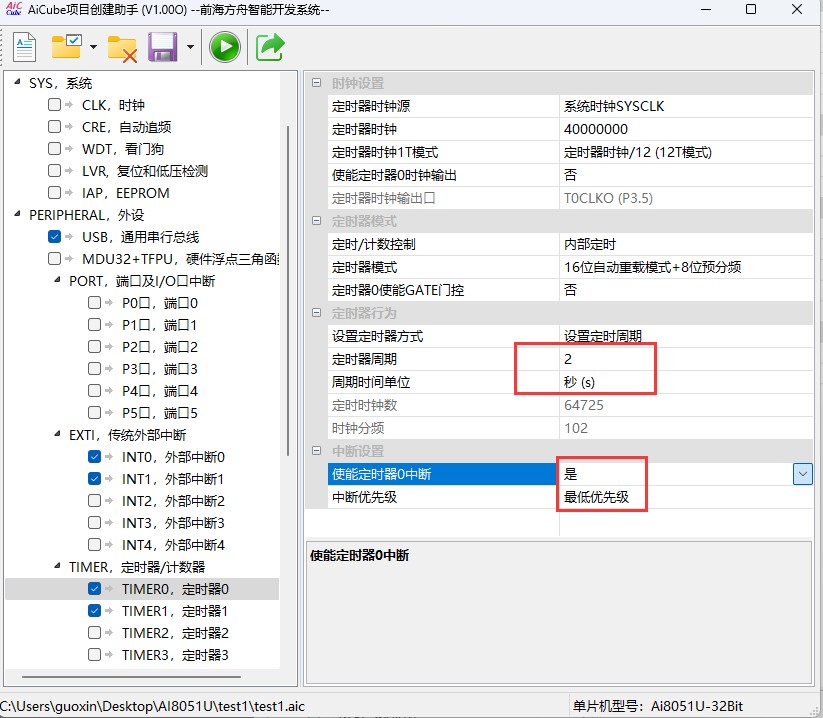The width and height of the screenshot is (823, 718).
Task: Click the open project folder icon
Action: (67, 46)
